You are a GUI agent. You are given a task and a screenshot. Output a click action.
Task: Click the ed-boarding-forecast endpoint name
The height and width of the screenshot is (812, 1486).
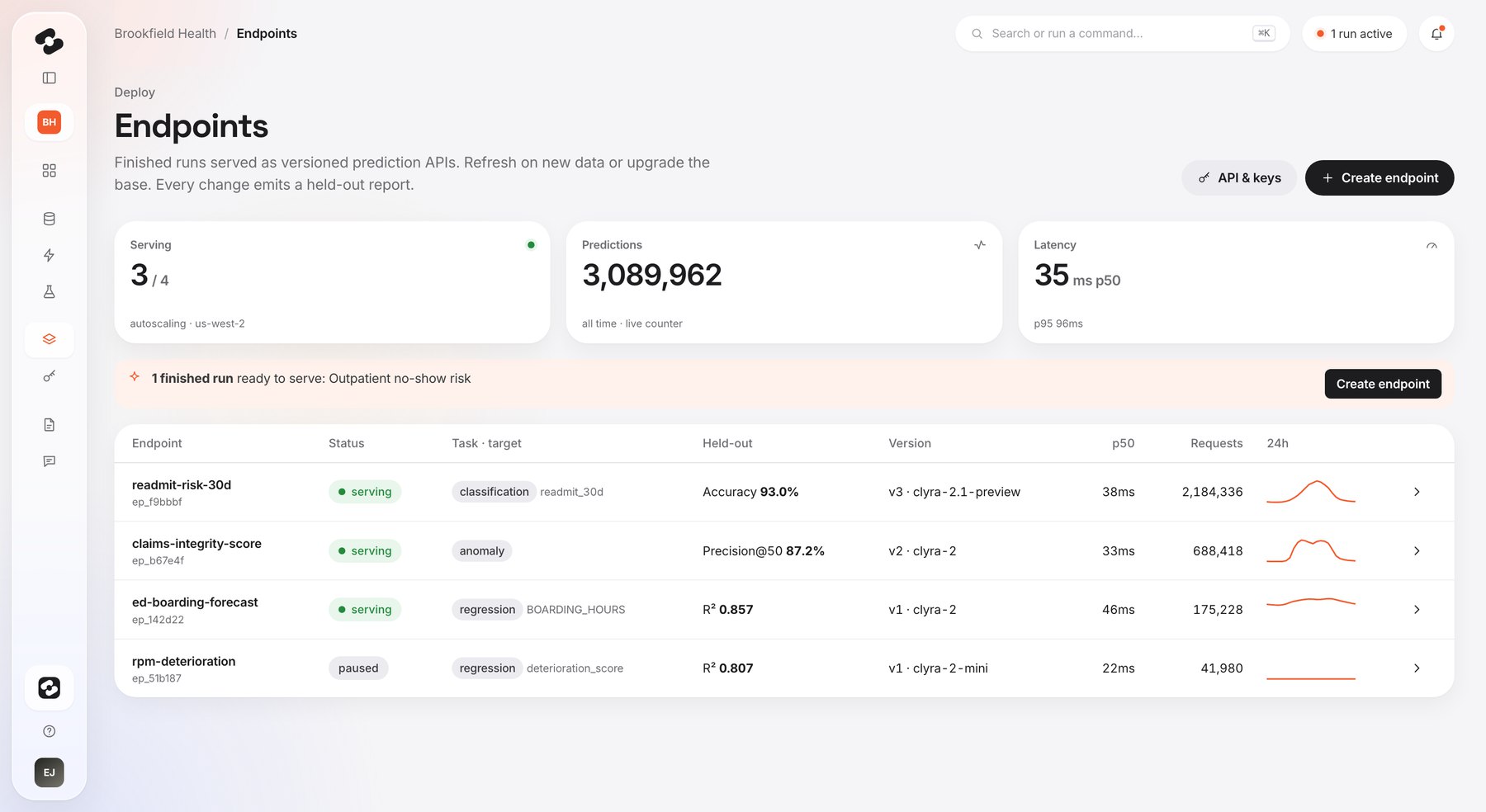195,602
